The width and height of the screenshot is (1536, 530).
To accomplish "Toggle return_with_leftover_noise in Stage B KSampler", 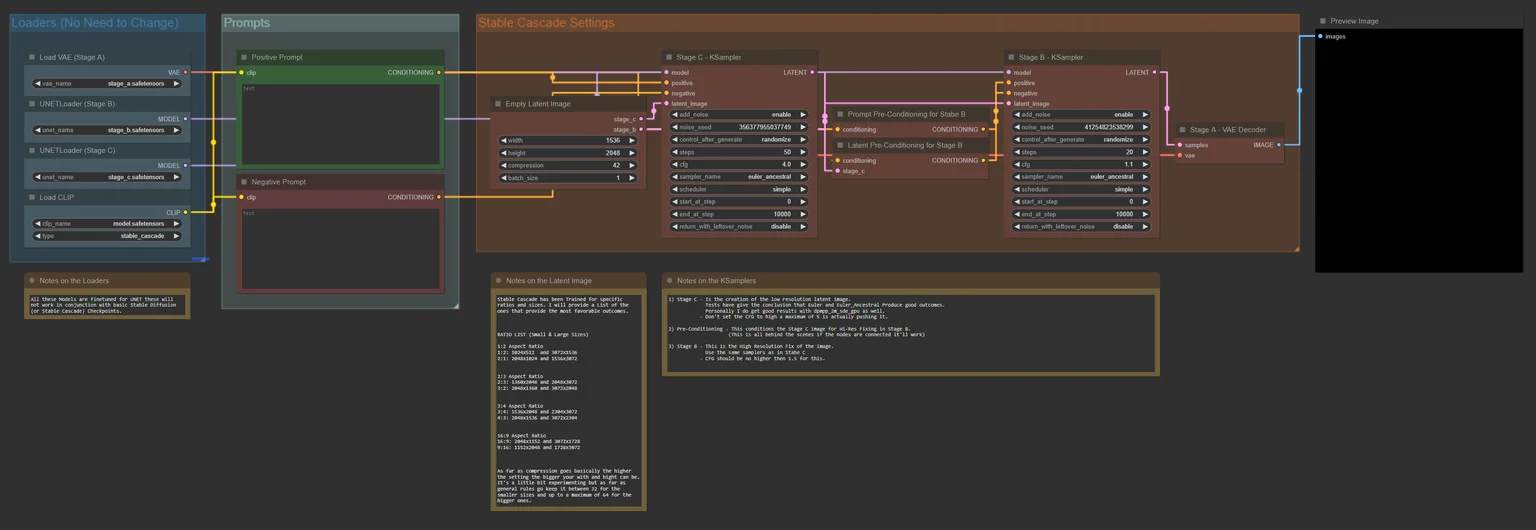I will (1081, 226).
